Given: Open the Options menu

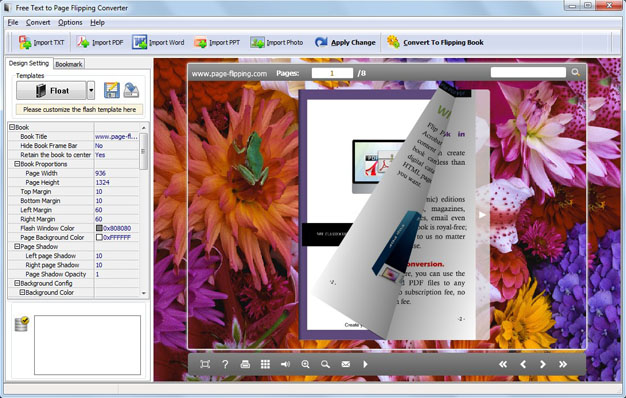Looking at the screenshot, I should 70,22.
